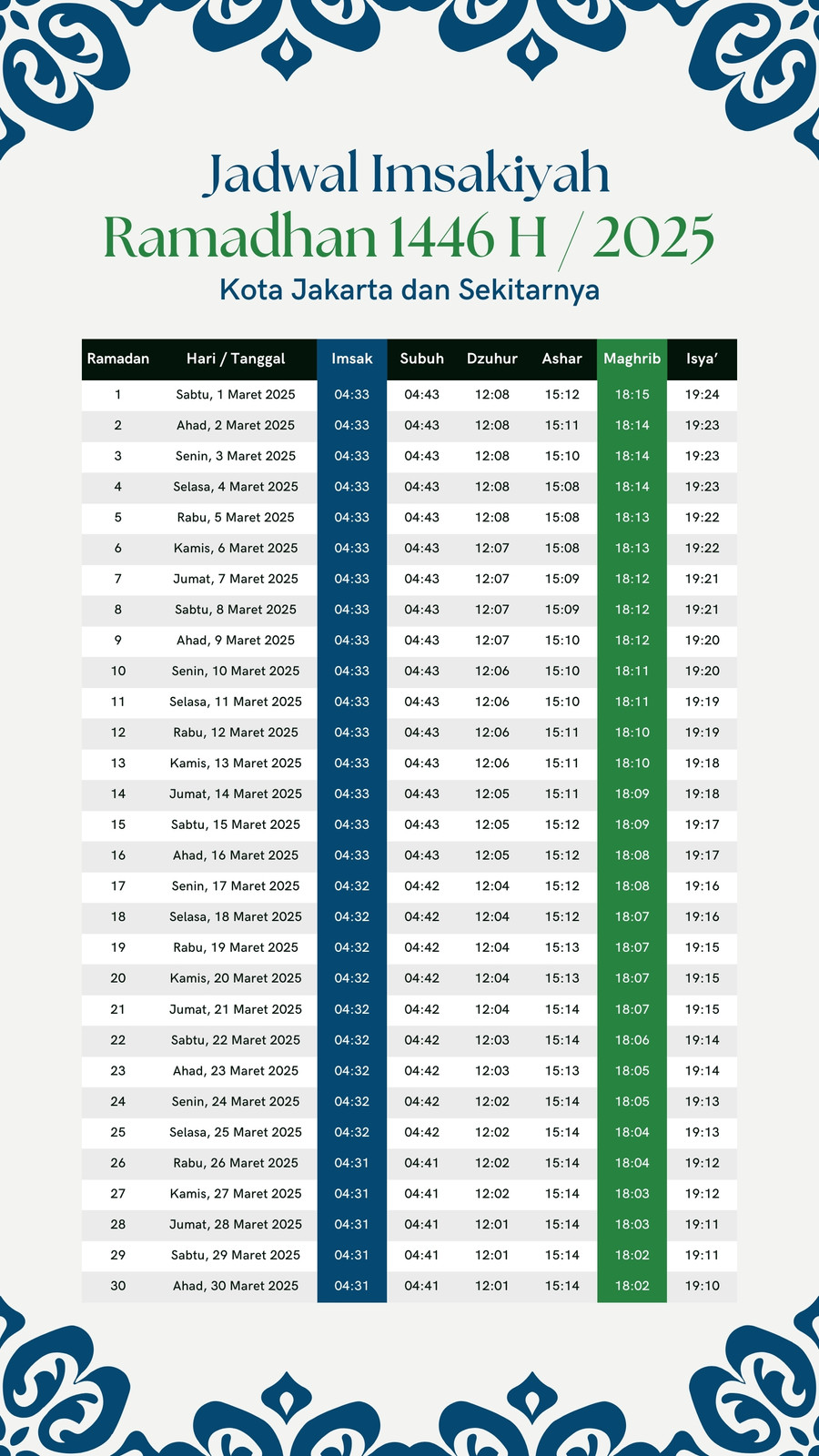
Task: Click the Isya' column header
Action: [703, 359]
